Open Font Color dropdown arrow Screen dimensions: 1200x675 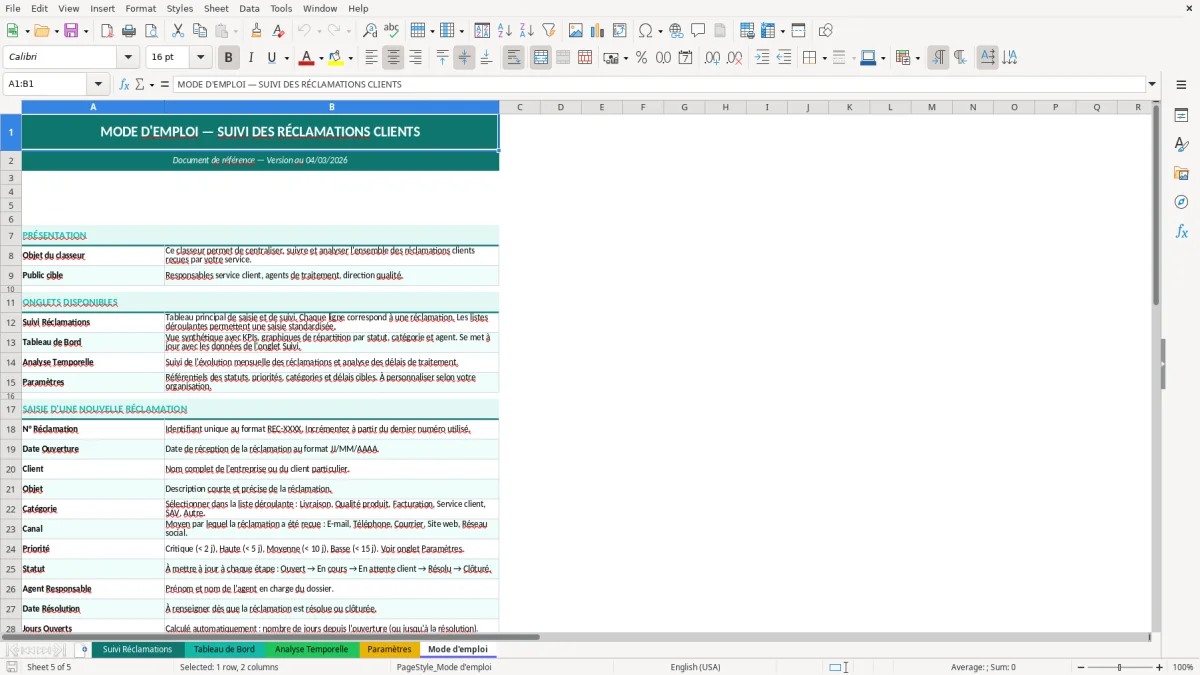tap(320, 58)
